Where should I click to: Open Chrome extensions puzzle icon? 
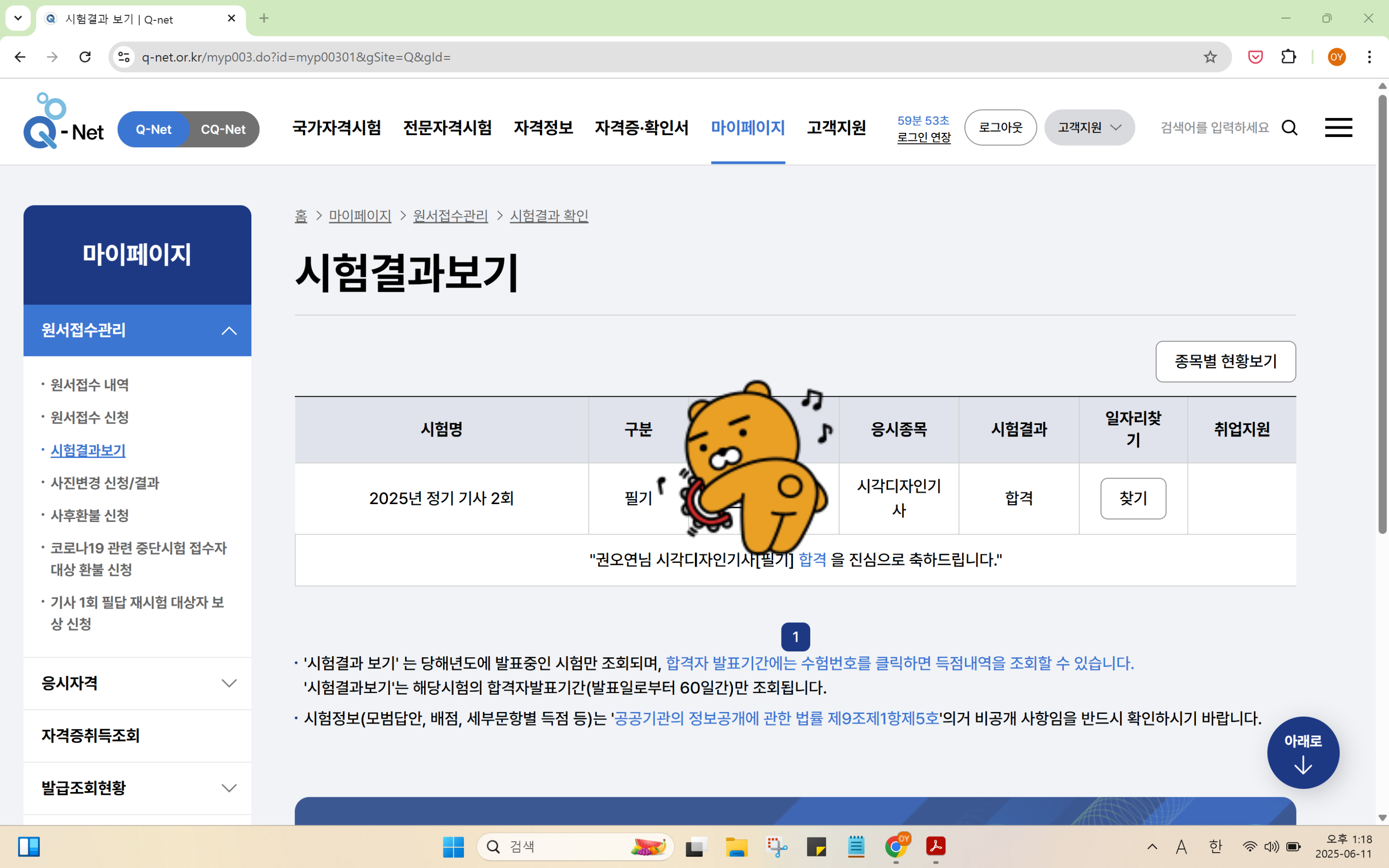pos(1289,57)
